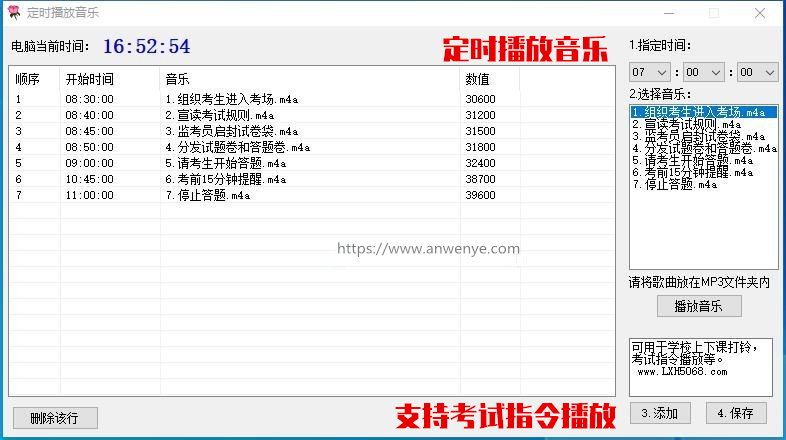Image resolution: width=786 pixels, height=440 pixels.
Task: Click the 播放音乐 button
Action: (x=698, y=306)
